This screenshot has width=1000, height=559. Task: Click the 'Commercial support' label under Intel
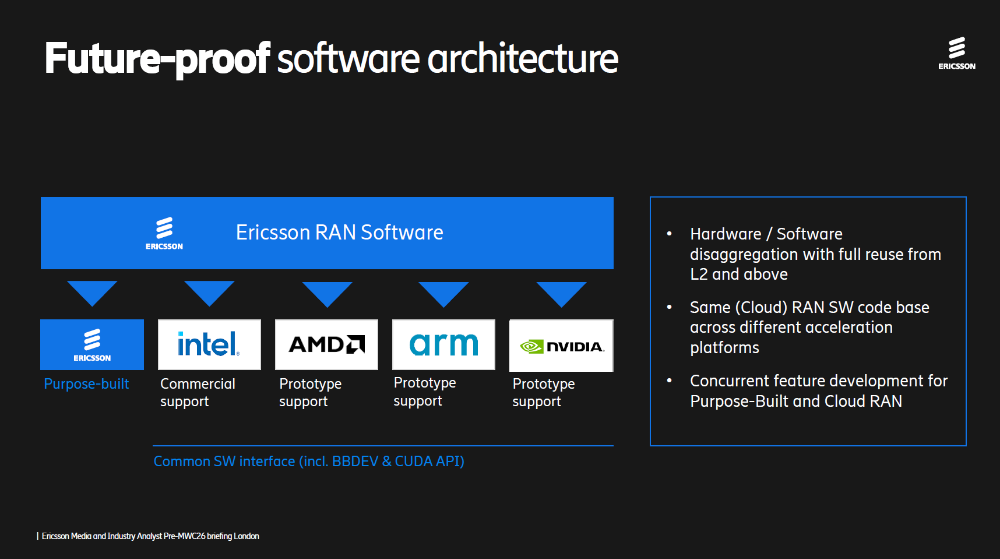[198, 392]
